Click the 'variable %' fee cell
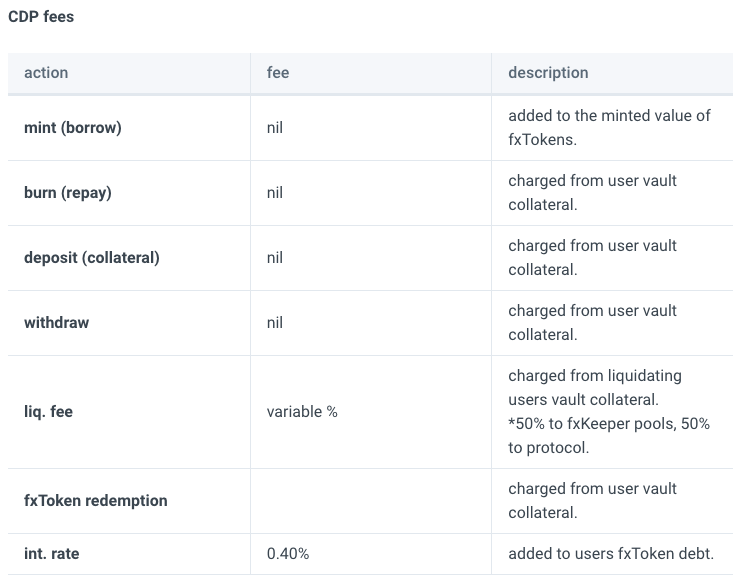Viewport: 746px width, 577px height. [x=302, y=411]
